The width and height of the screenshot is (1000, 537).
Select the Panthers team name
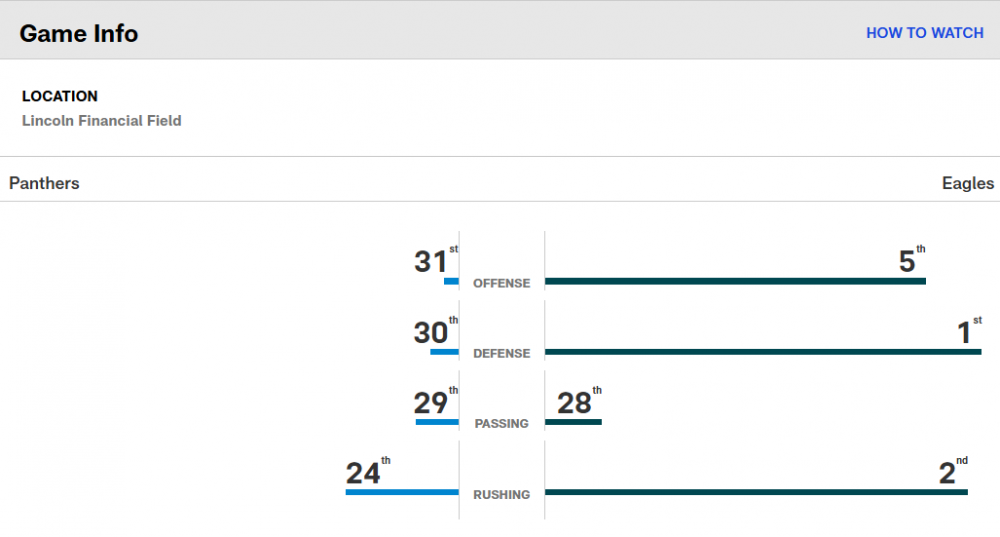coord(44,183)
